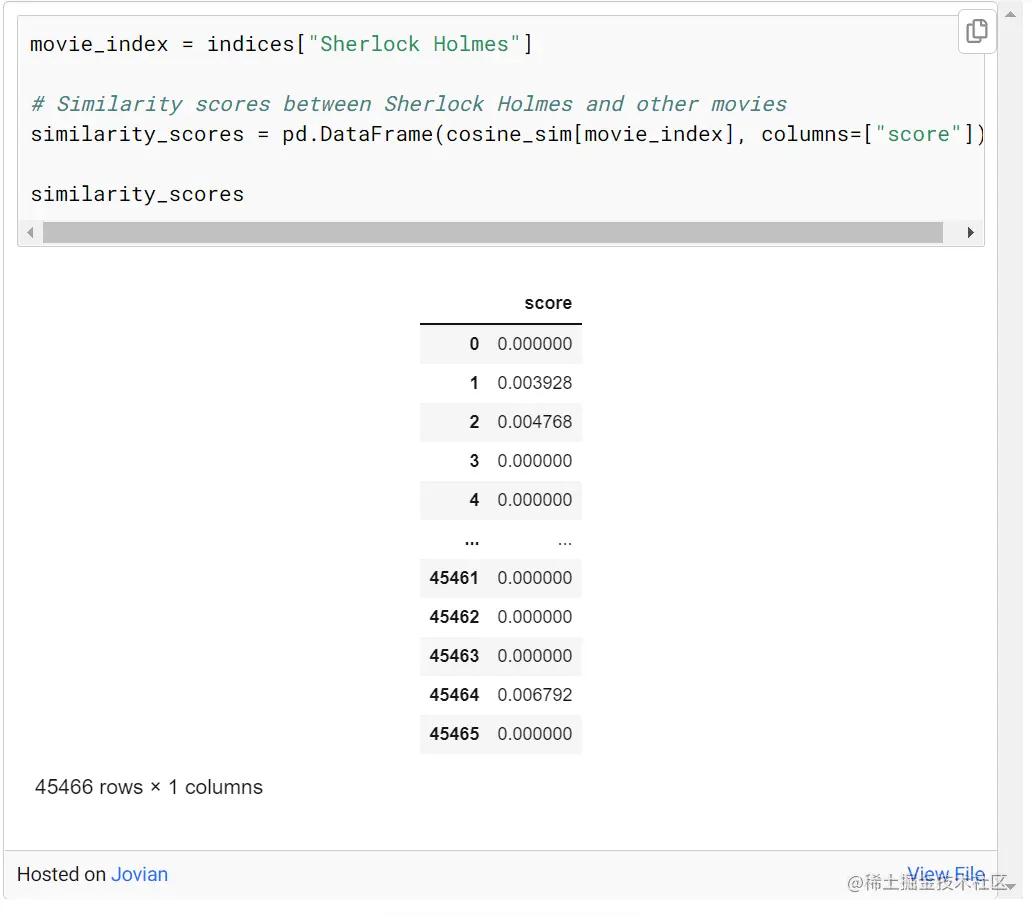Open the Jovian link

(140, 874)
